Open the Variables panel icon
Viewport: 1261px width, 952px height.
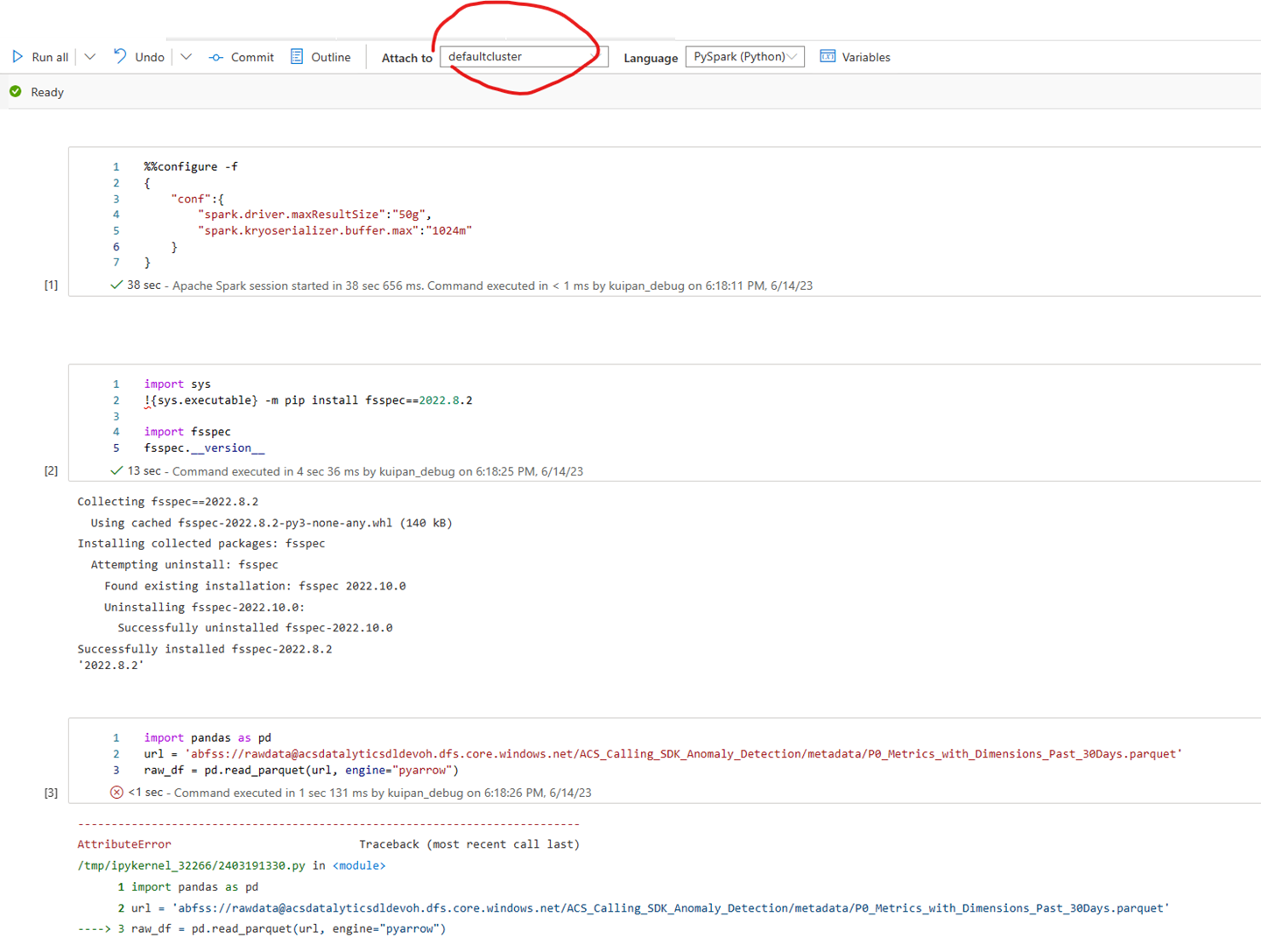pyautogui.click(x=828, y=56)
